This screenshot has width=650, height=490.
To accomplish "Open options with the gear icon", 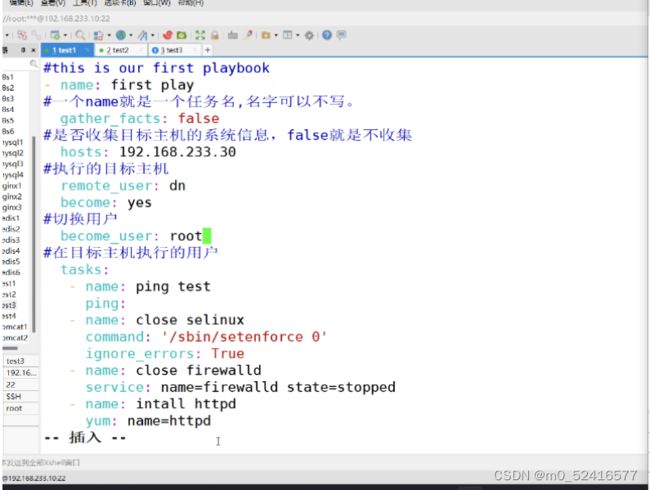I will point(309,35).
